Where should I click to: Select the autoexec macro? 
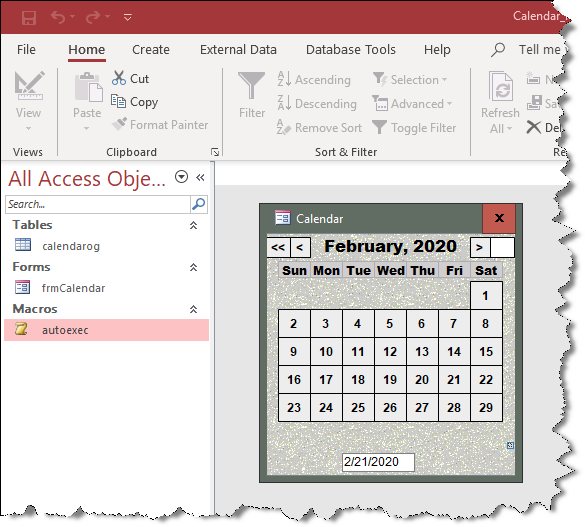click(x=106, y=330)
